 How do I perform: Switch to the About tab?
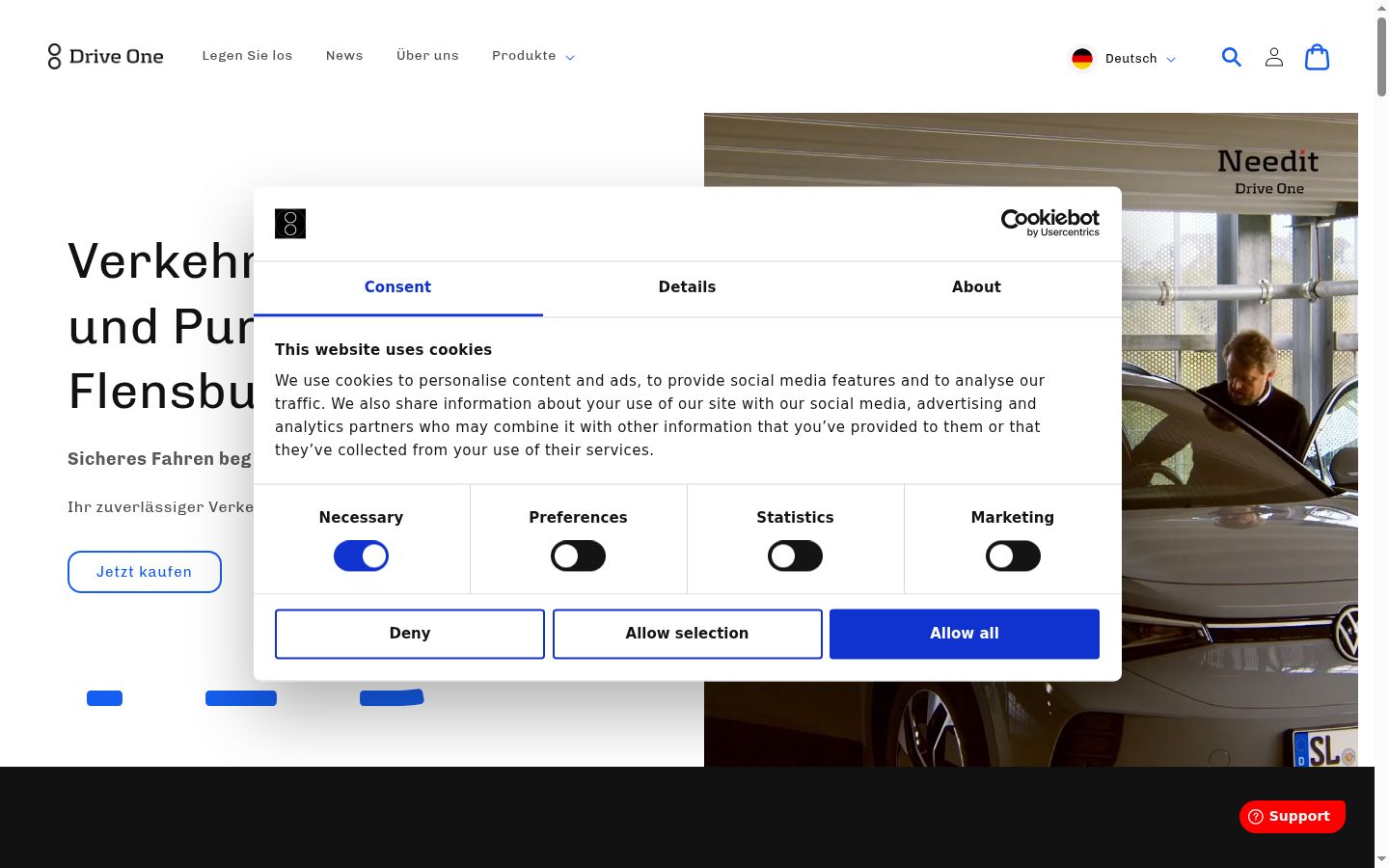click(976, 287)
